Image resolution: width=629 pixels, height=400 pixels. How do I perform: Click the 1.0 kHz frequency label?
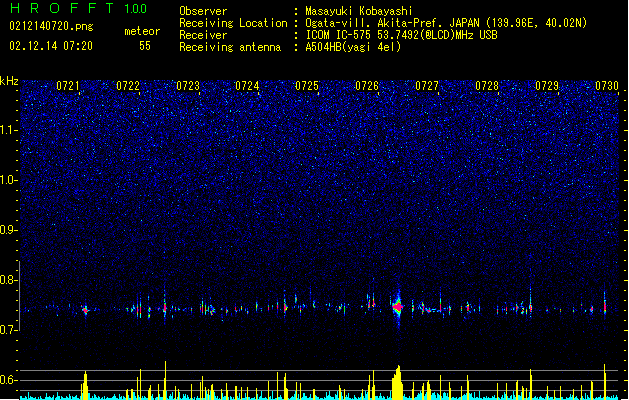(8, 180)
